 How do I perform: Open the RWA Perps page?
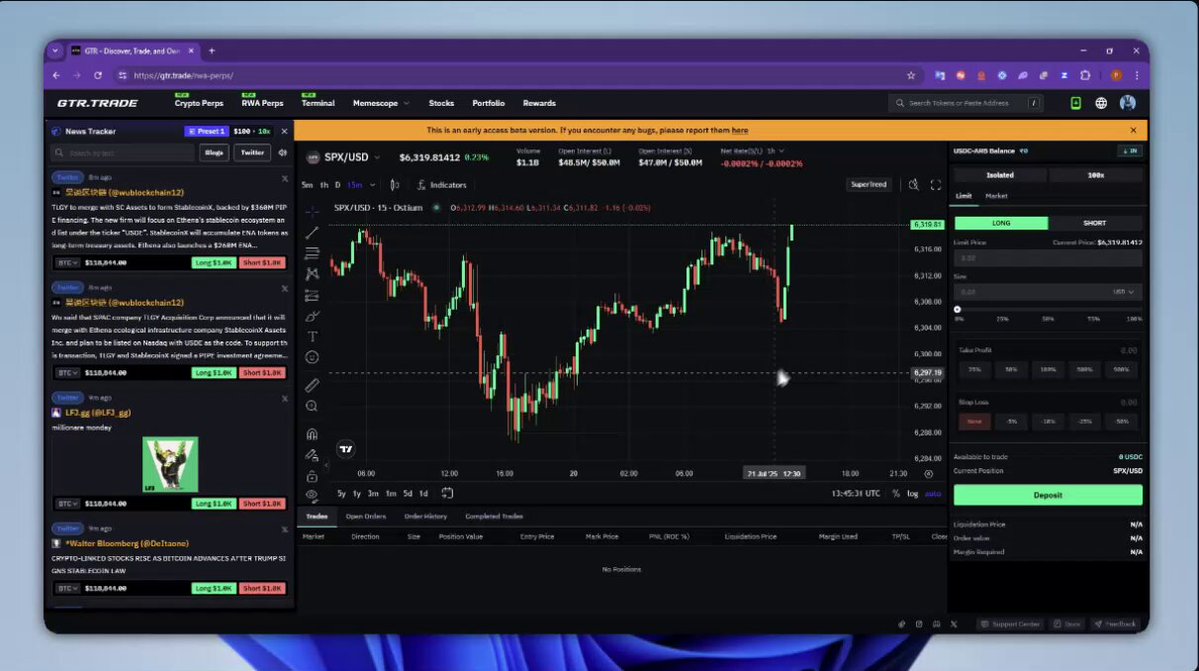click(262, 103)
